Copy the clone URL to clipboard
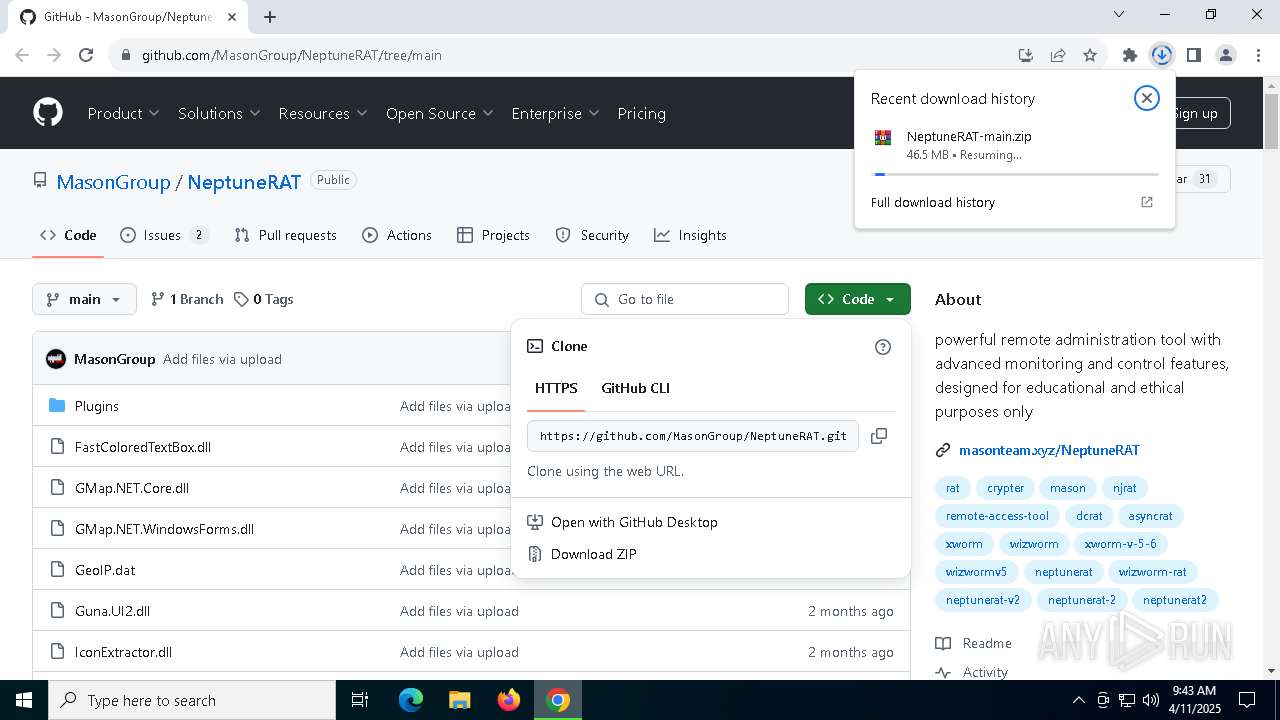Screen dimensions: 1280x720 pyautogui.click(x=879, y=436)
